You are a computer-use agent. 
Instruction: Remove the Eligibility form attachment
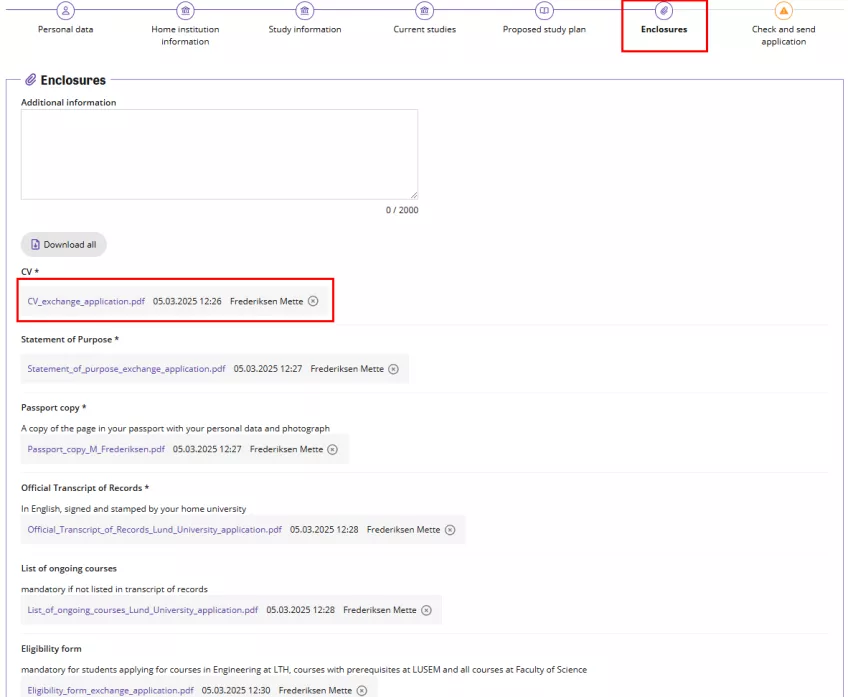pyautogui.click(x=362, y=690)
